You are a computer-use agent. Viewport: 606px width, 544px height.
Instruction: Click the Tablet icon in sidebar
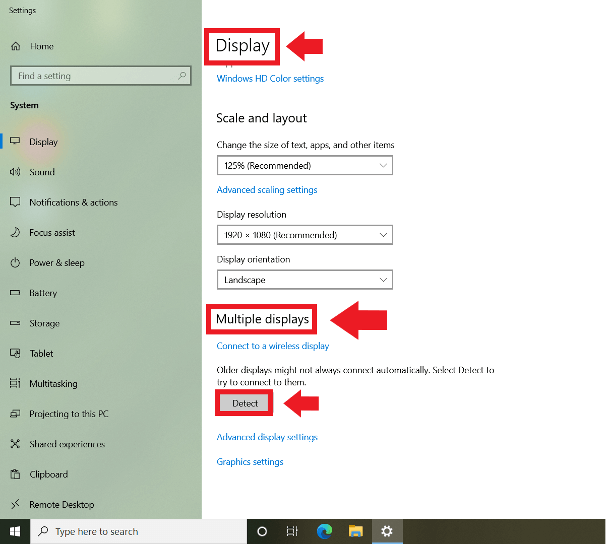pyautogui.click(x=15, y=353)
